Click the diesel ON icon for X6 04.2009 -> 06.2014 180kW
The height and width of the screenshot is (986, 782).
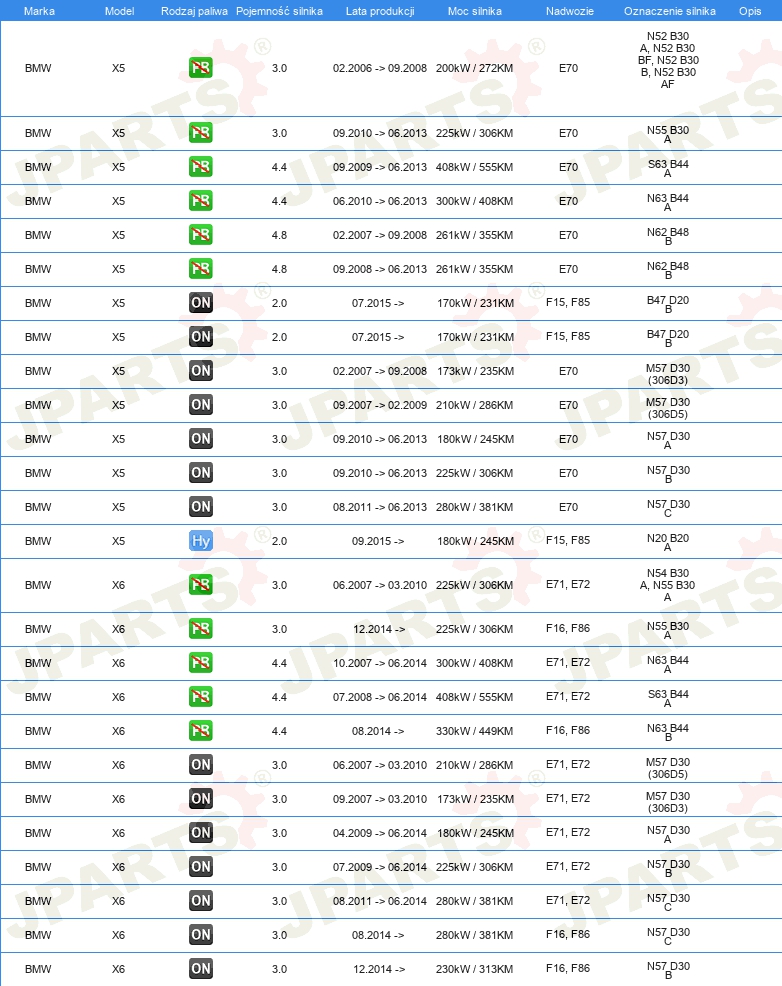coord(201,832)
